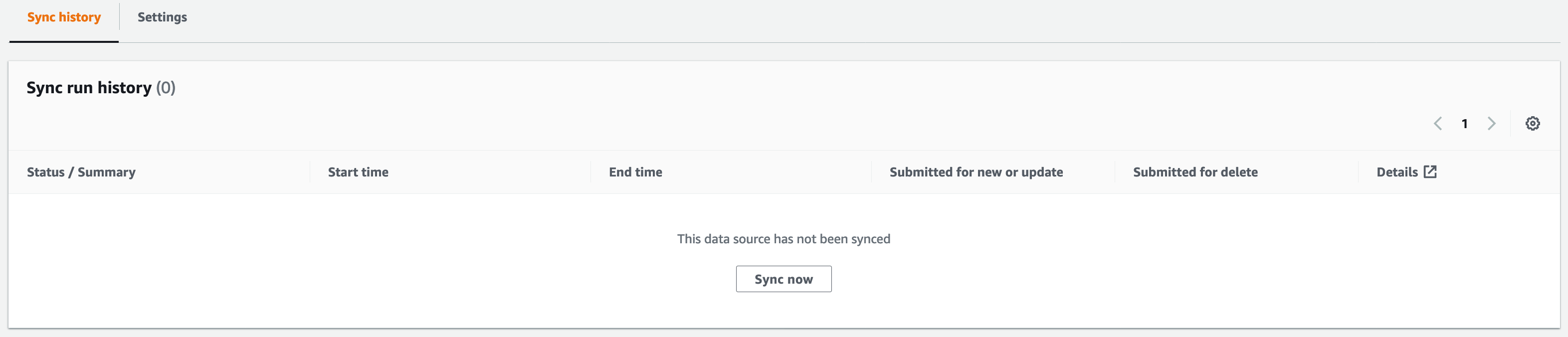Go to previous page using left chevron
The image size is (1568, 337).
1438,124
